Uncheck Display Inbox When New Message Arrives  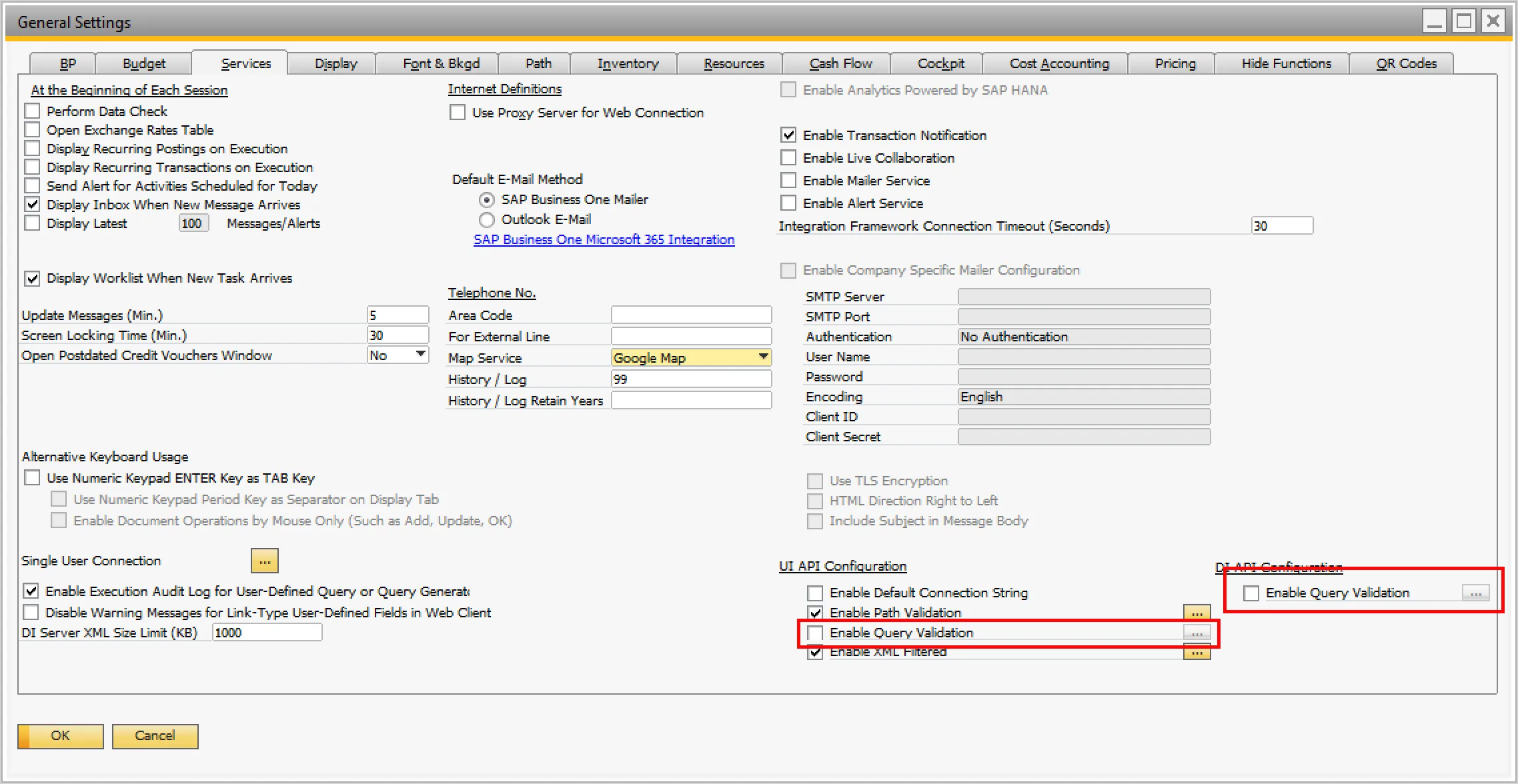[32, 204]
